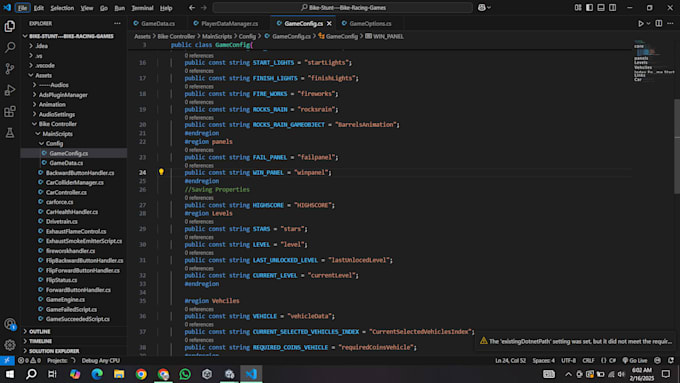Open the Search view in activity bar
The image size is (680, 383).
[10, 47]
